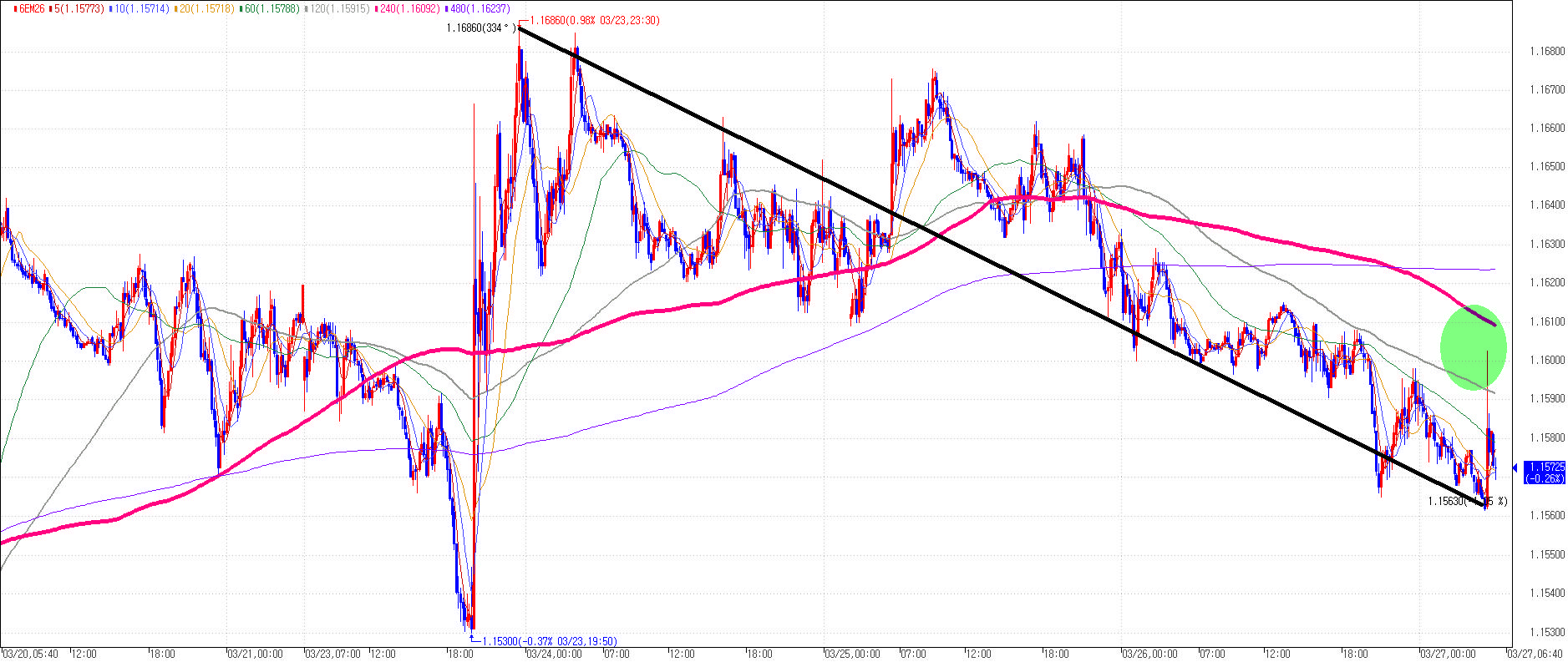
Task: Click the 03/24,00:00 time axis label
Action: click(x=555, y=654)
